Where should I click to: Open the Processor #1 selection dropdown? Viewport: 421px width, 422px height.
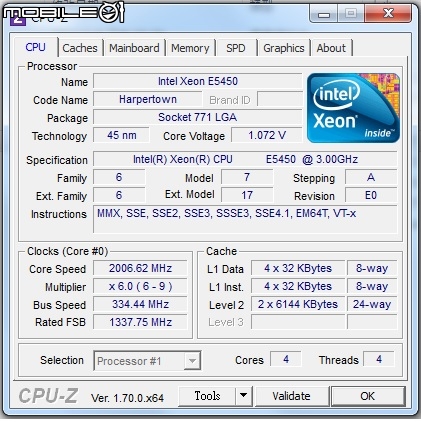click(147, 361)
